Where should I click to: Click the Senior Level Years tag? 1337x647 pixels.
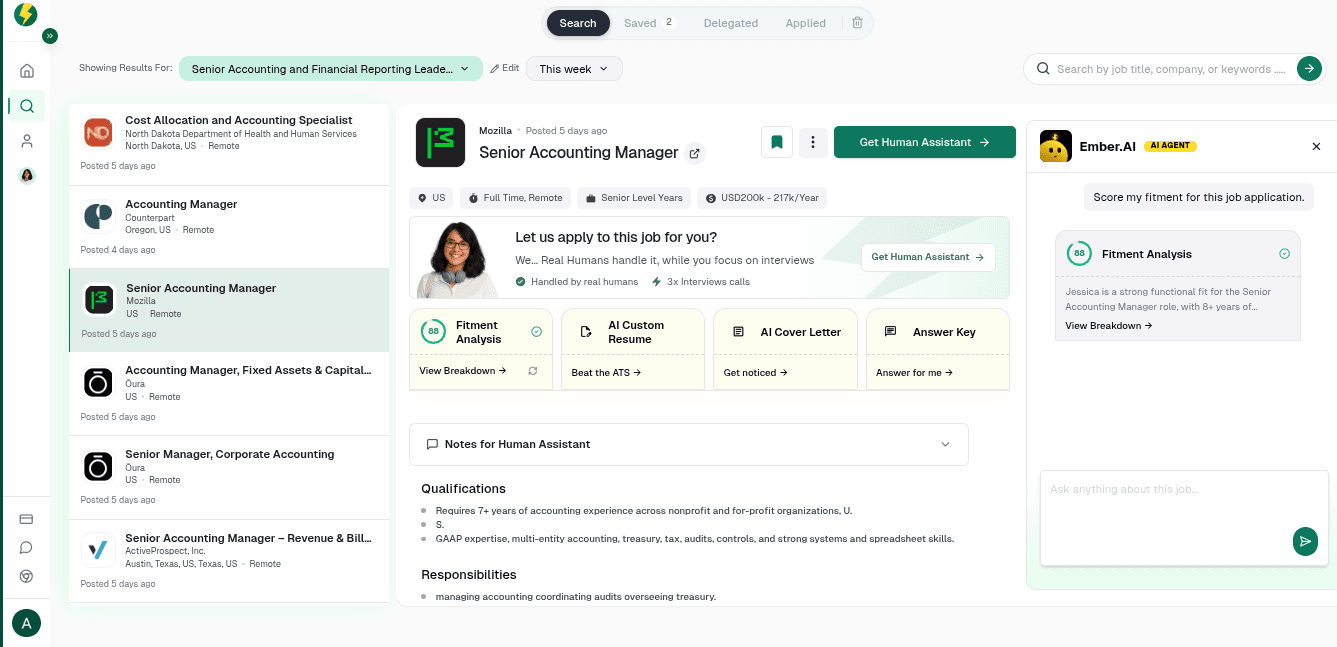coord(634,198)
